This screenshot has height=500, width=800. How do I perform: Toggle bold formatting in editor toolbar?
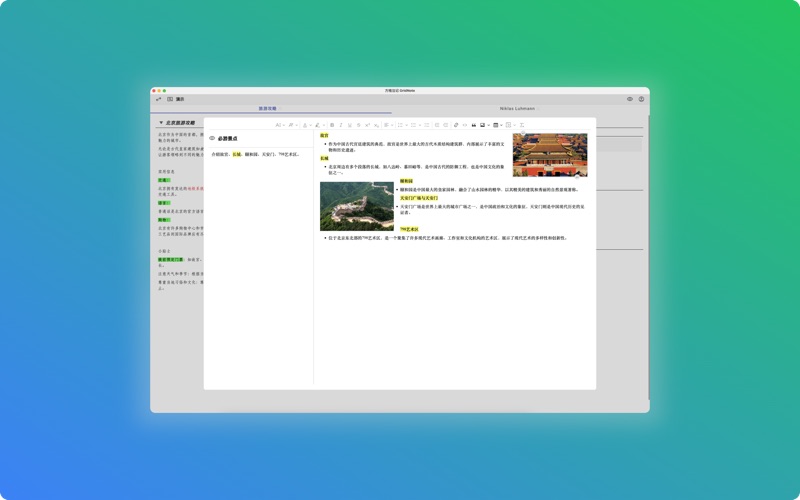pyautogui.click(x=332, y=125)
